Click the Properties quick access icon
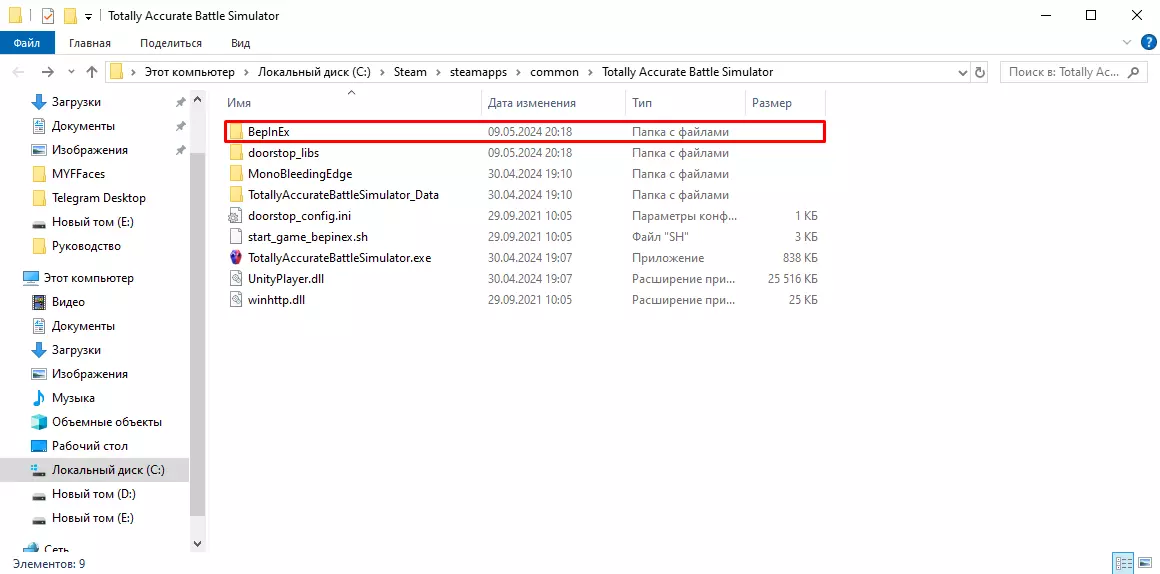Viewport: 1160px width, 574px height. [47, 16]
